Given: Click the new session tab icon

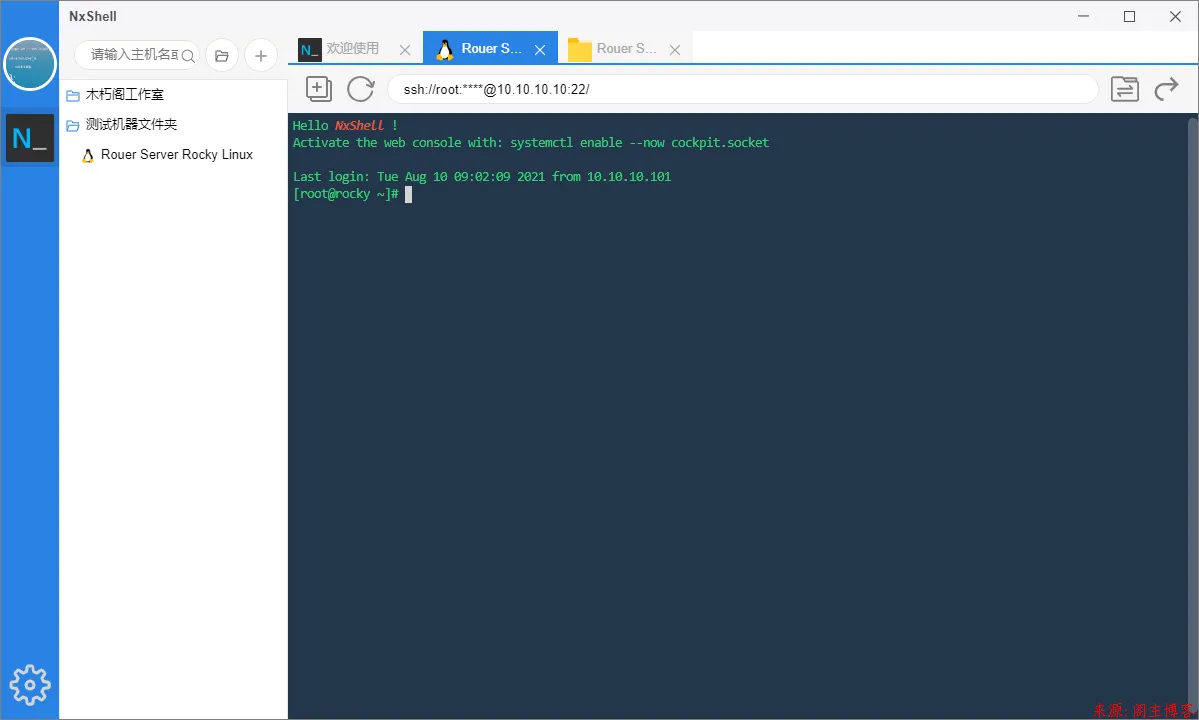Looking at the screenshot, I should 318,89.
